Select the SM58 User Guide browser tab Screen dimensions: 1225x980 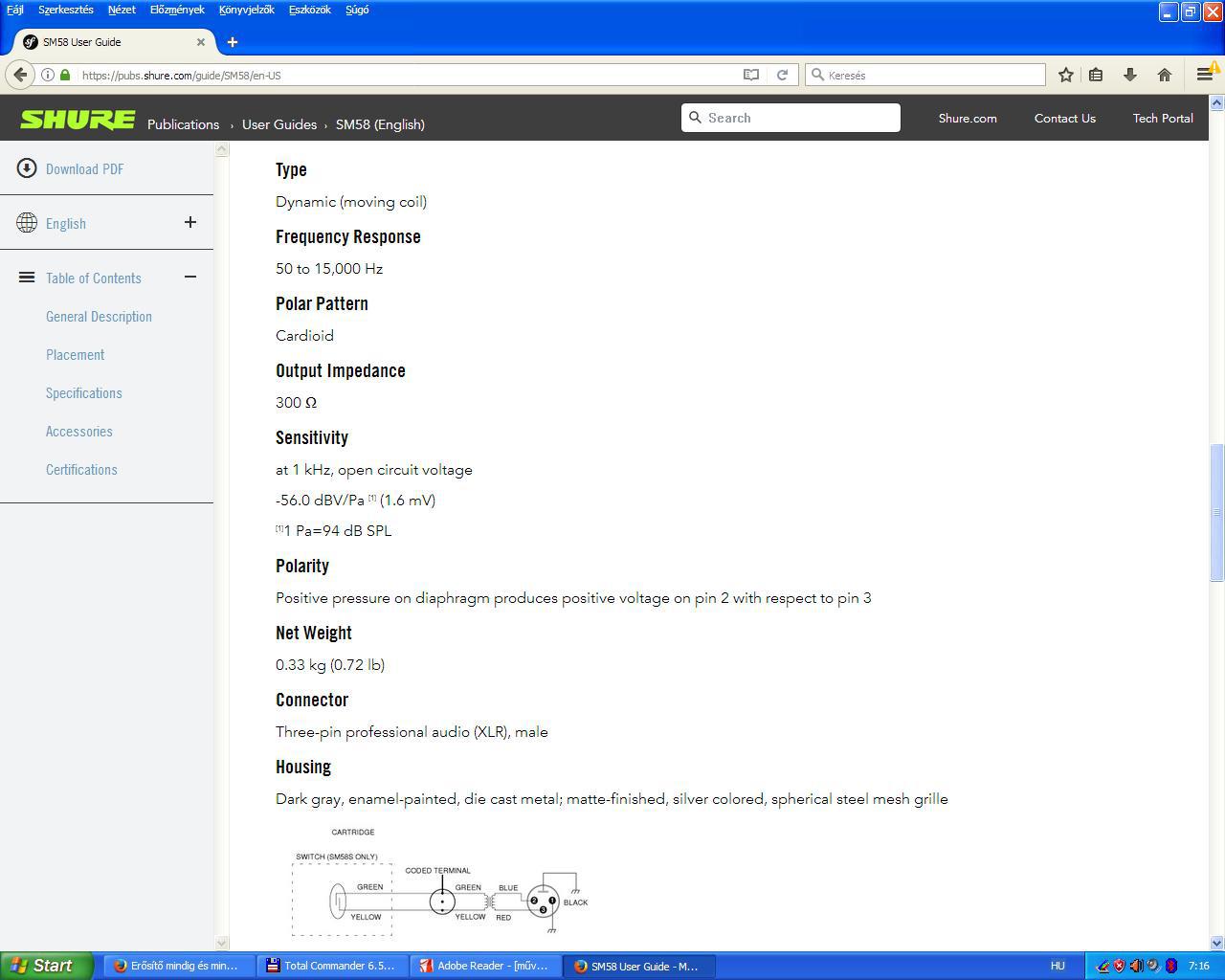coord(114,42)
